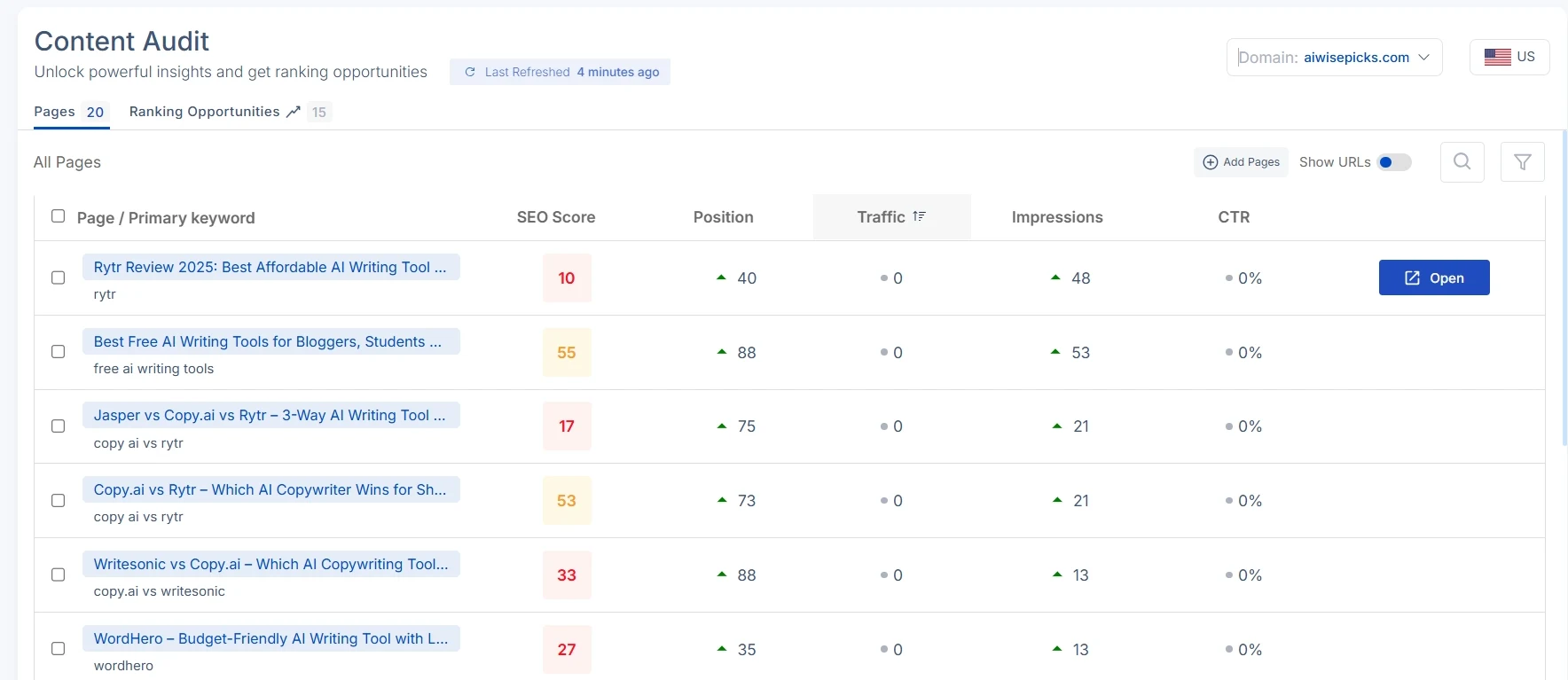Sort by the Impressions column header
This screenshot has height=680, width=1568.
pos(1057,217)
